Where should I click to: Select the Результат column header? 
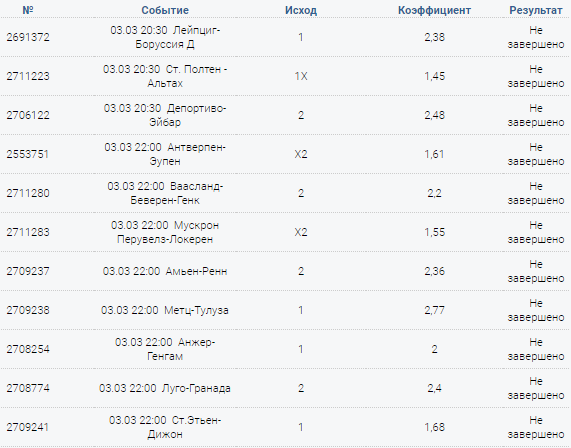pos(536,10)
